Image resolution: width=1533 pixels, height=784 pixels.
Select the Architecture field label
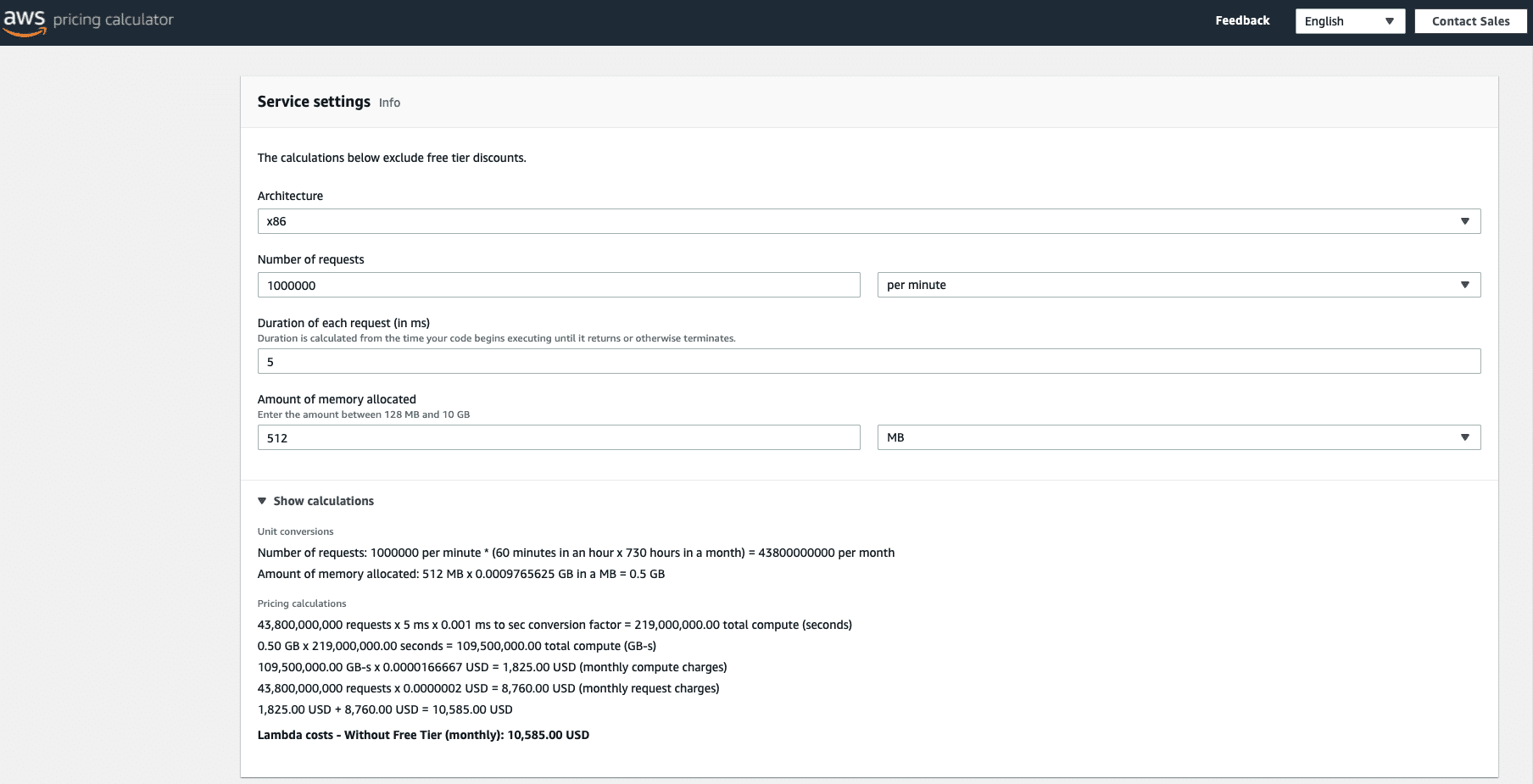tap(290, 196)
